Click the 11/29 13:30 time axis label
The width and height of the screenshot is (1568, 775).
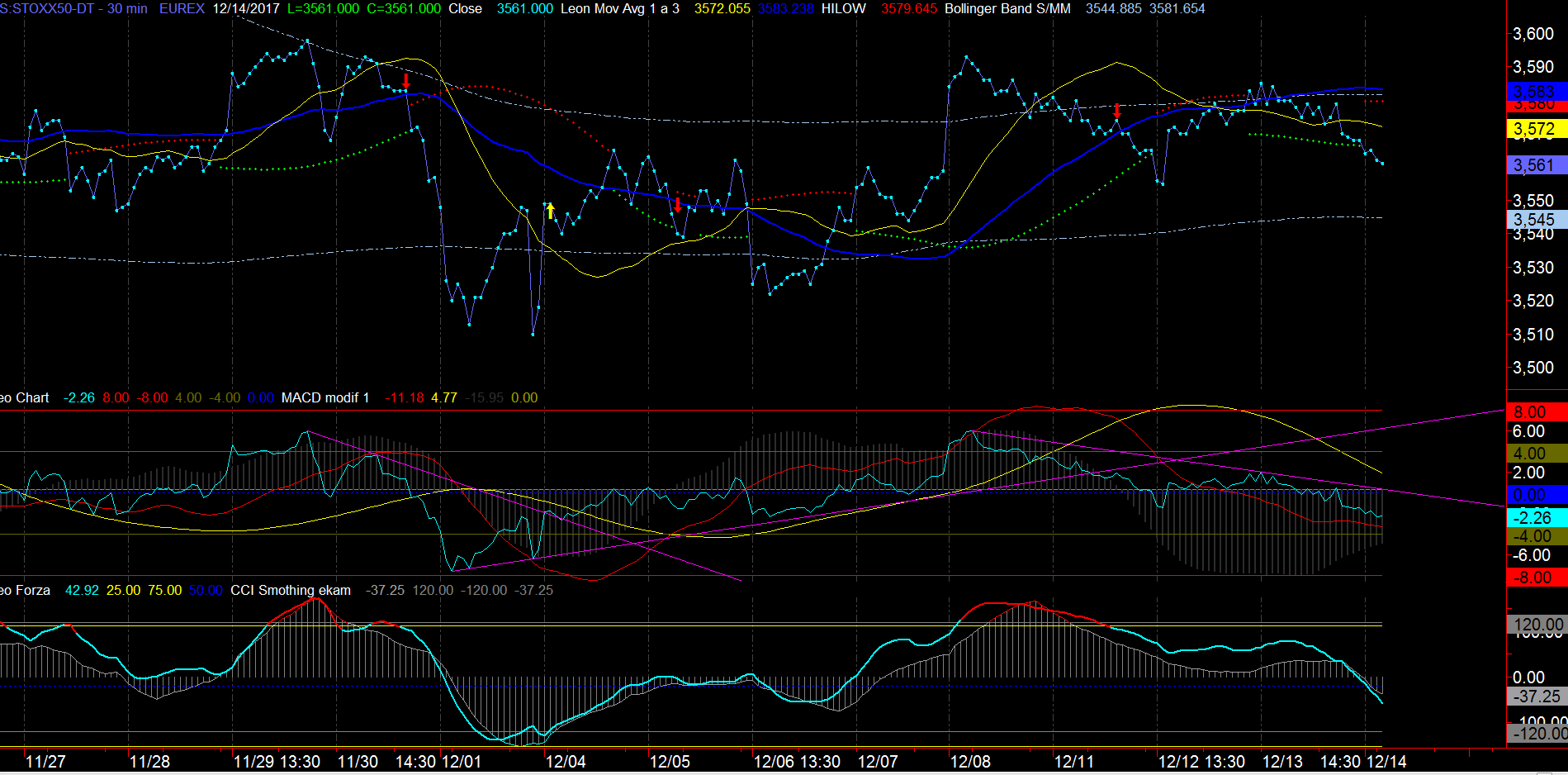pyautogui.click(x=277, y=762)
